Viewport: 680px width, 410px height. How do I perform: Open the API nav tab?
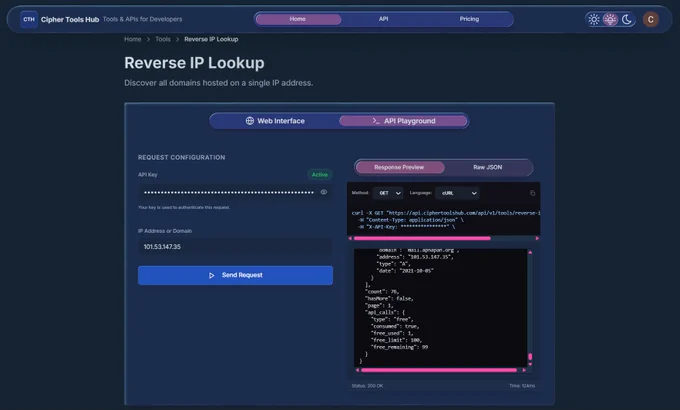(383, 19)
